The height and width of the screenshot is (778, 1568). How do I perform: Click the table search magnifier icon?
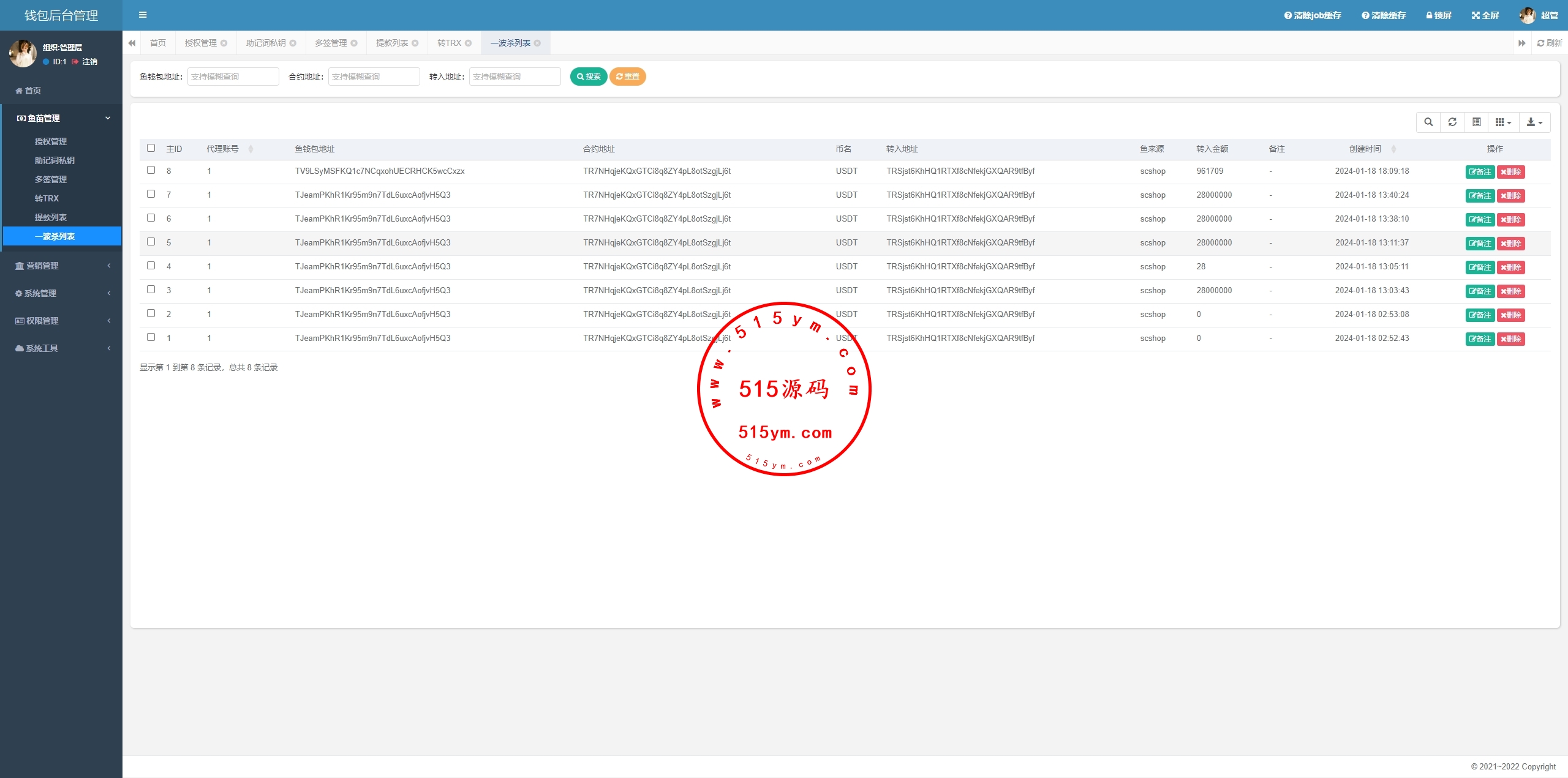1428,122
